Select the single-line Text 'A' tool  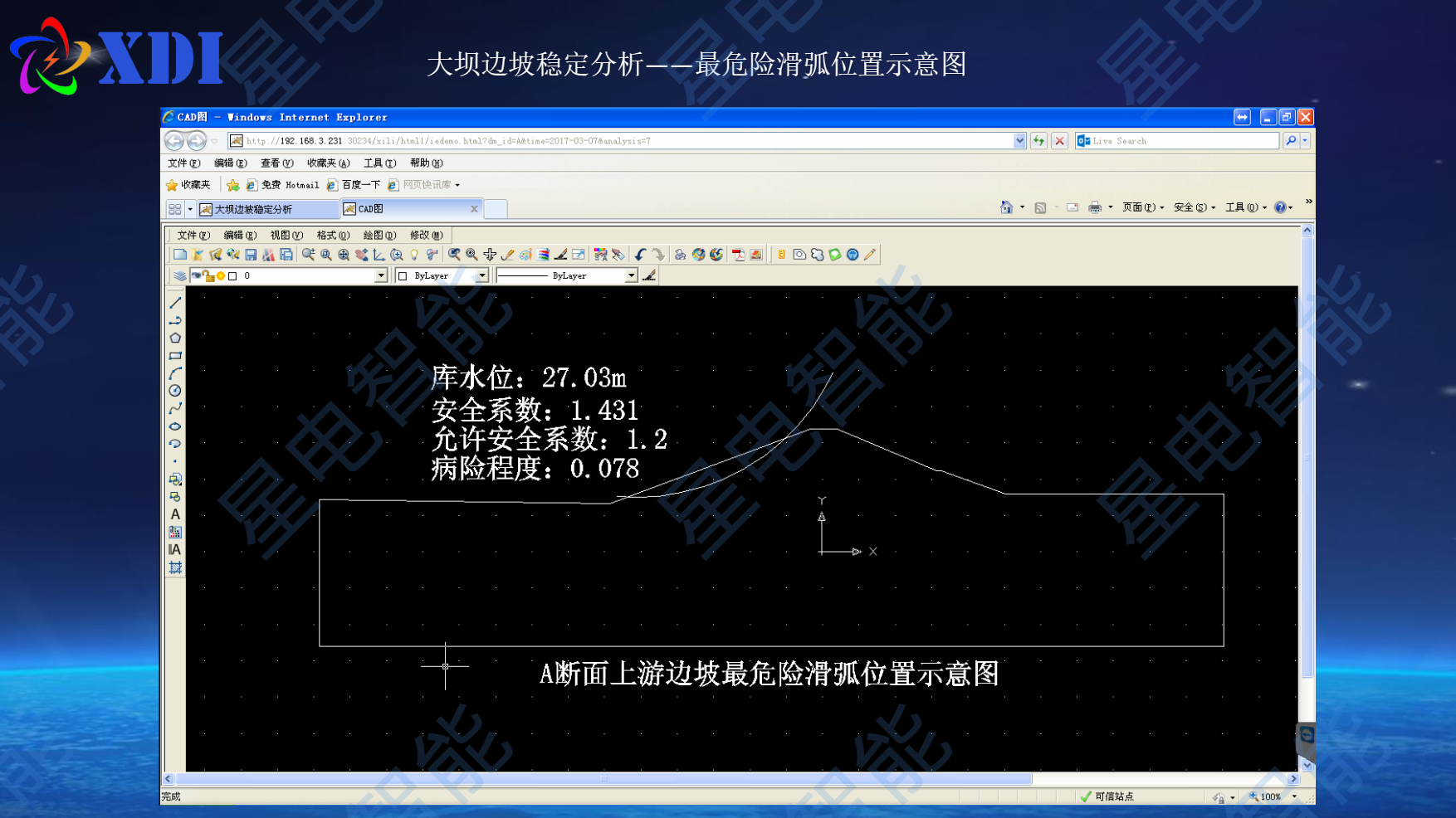(175, 514)
